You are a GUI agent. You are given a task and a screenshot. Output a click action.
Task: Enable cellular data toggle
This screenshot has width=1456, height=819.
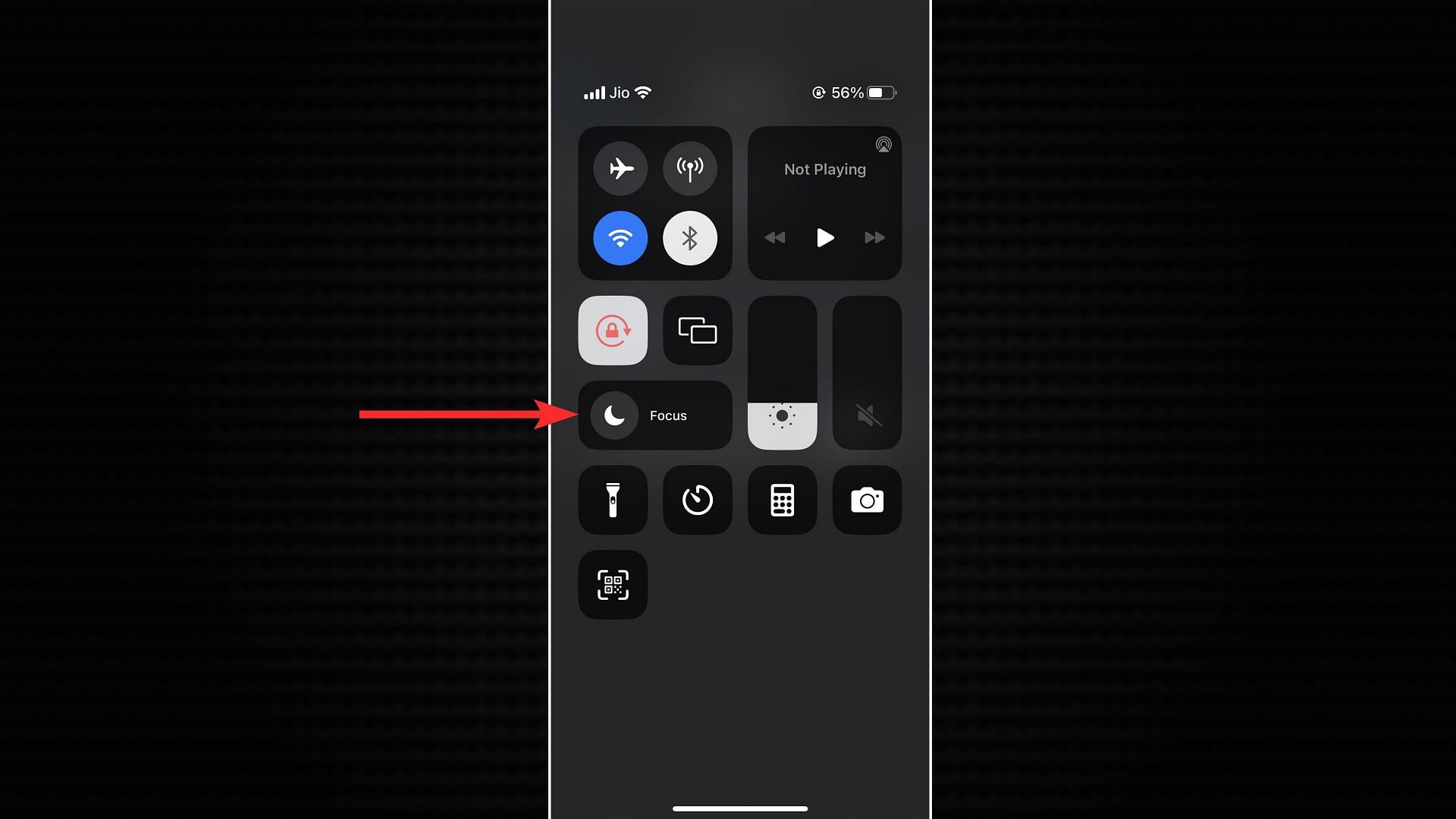pyautogui.click(x=690, y=168)
